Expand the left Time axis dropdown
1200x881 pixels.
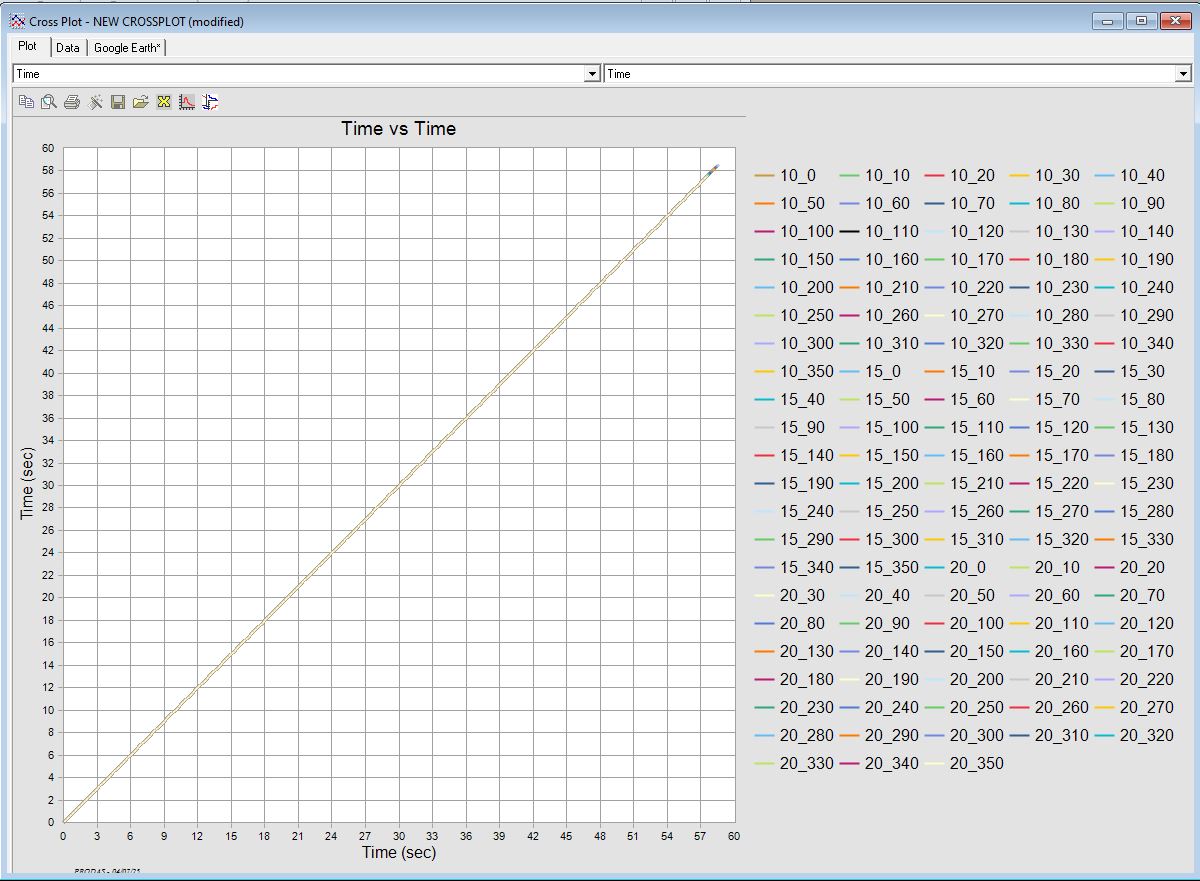click(591, 74)
